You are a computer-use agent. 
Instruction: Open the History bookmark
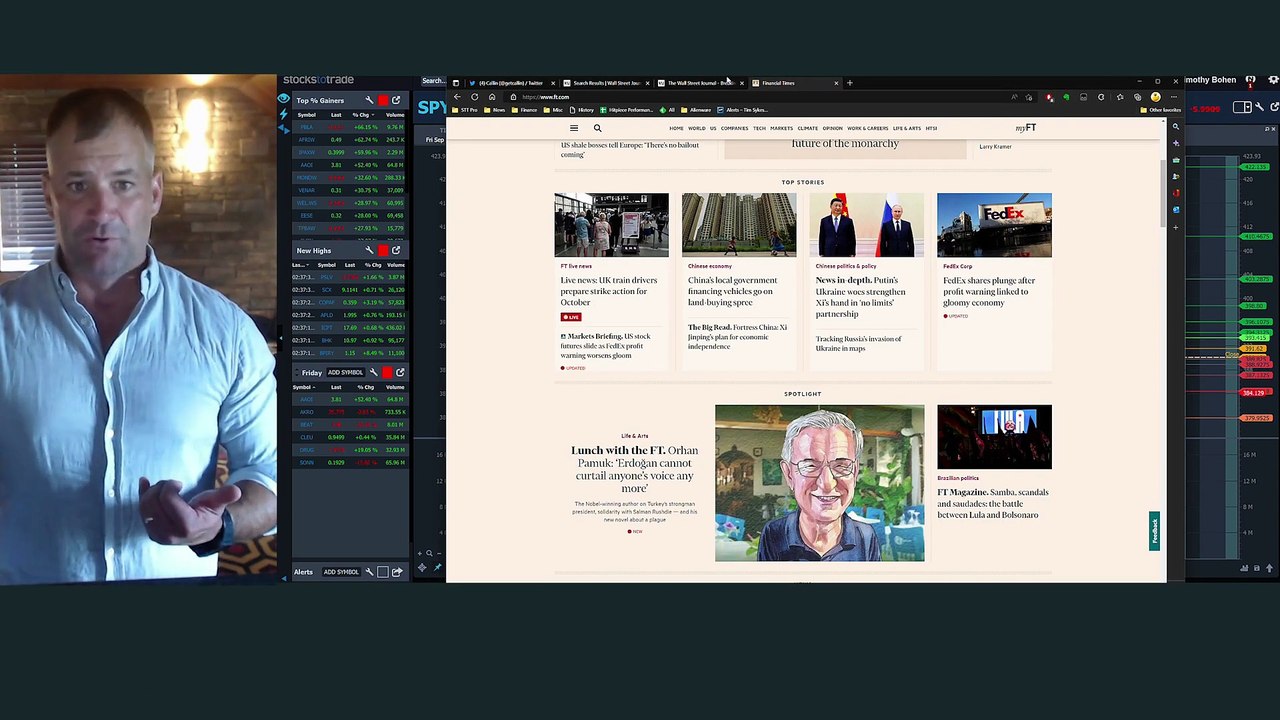click(x=582, y=110)
